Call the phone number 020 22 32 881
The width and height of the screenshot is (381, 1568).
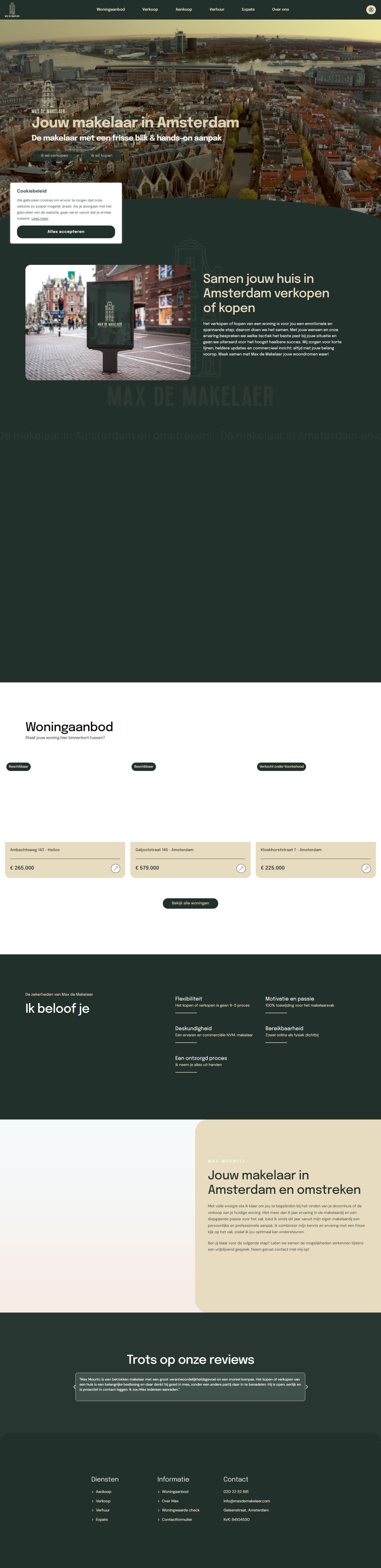click(236, 1492)
